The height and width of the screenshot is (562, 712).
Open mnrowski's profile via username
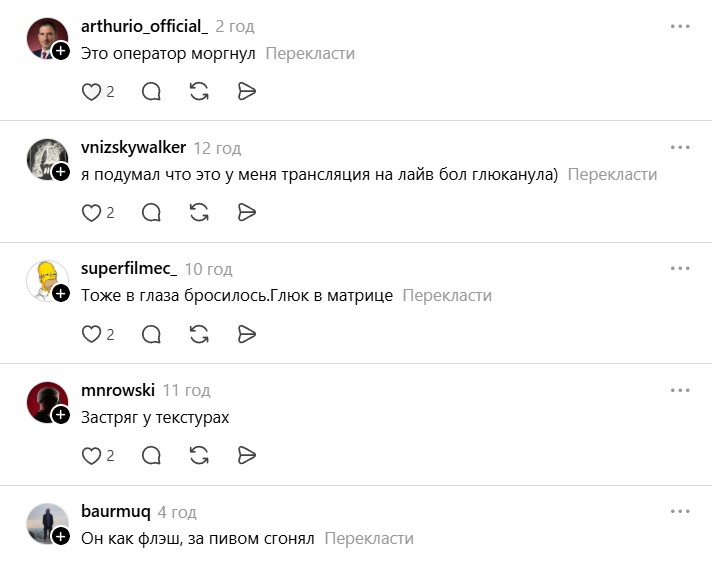(116, 390)
